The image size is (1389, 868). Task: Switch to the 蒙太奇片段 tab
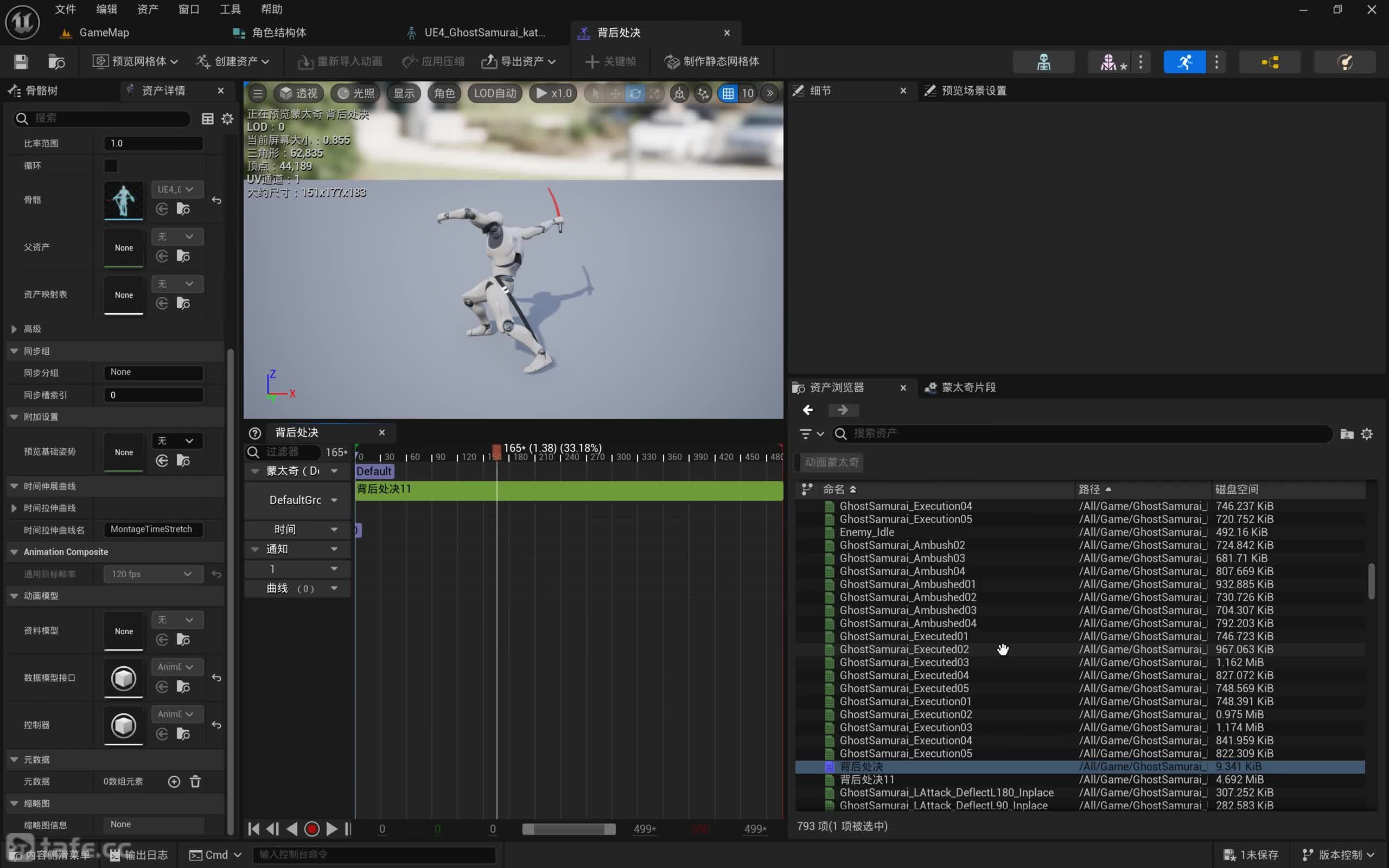click(960, 387)
